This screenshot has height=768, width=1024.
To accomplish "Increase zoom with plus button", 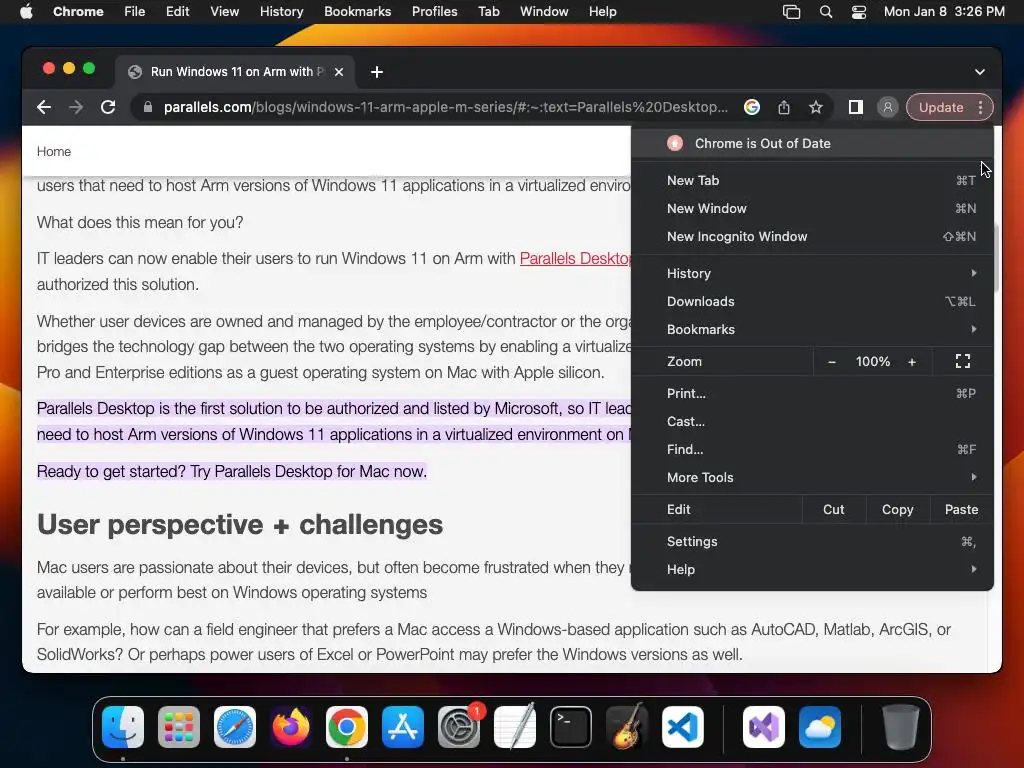I will [x=912, y=361].
